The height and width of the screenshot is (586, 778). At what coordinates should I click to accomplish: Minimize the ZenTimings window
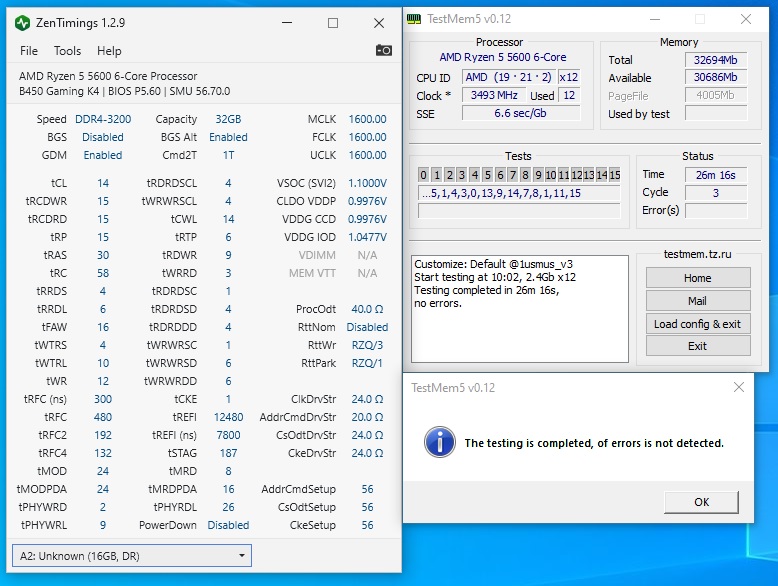pyautogui.click(x=287, y=23)
